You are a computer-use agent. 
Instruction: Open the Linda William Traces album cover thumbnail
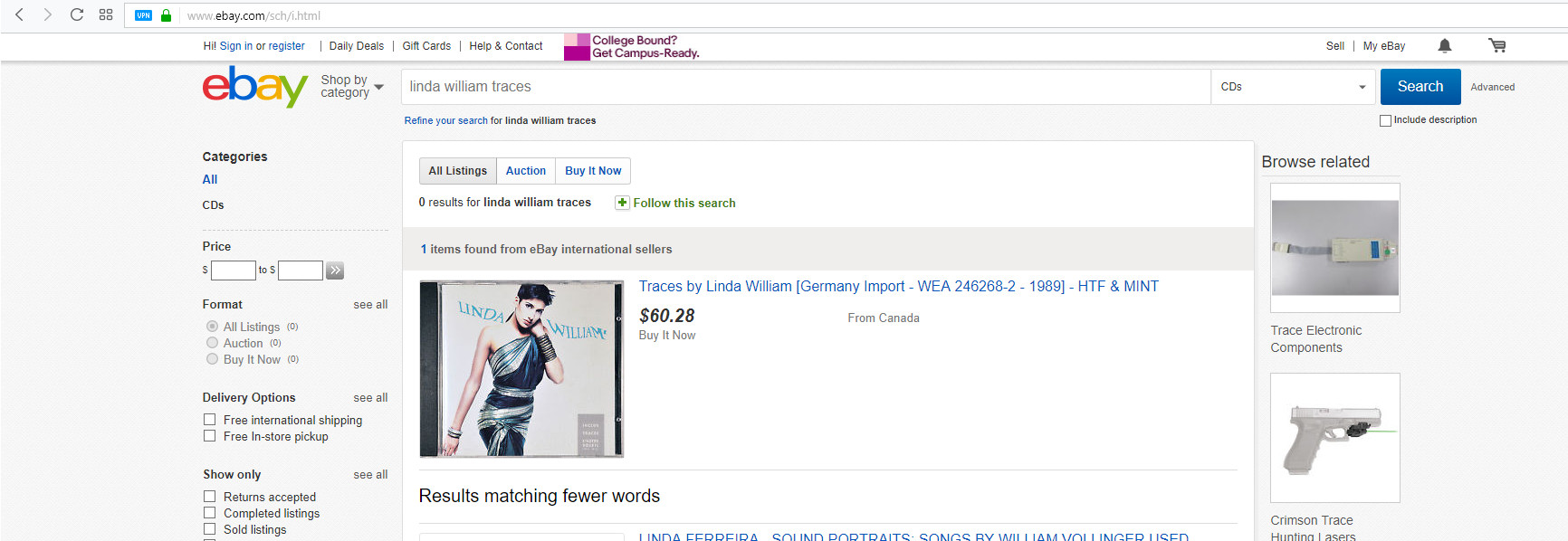coord(521,369)
